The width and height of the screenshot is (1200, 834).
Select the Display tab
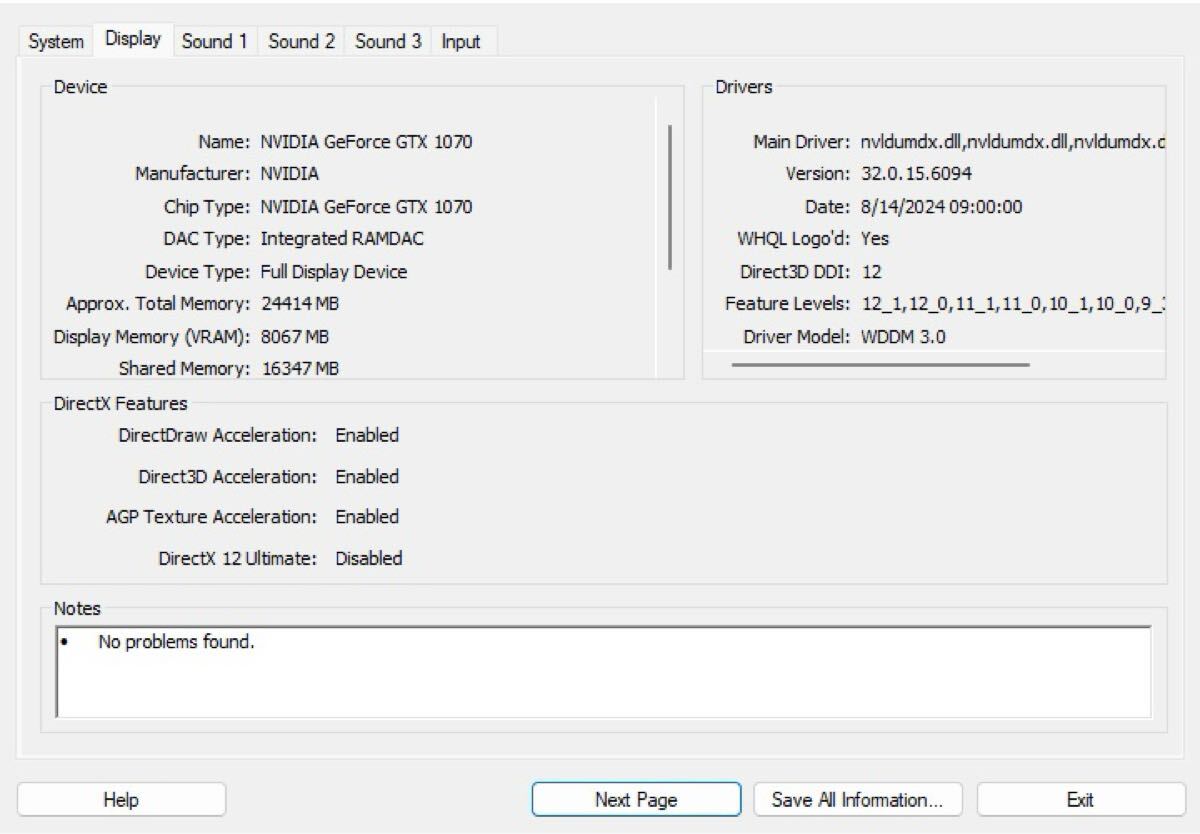[x=133, y=40]
